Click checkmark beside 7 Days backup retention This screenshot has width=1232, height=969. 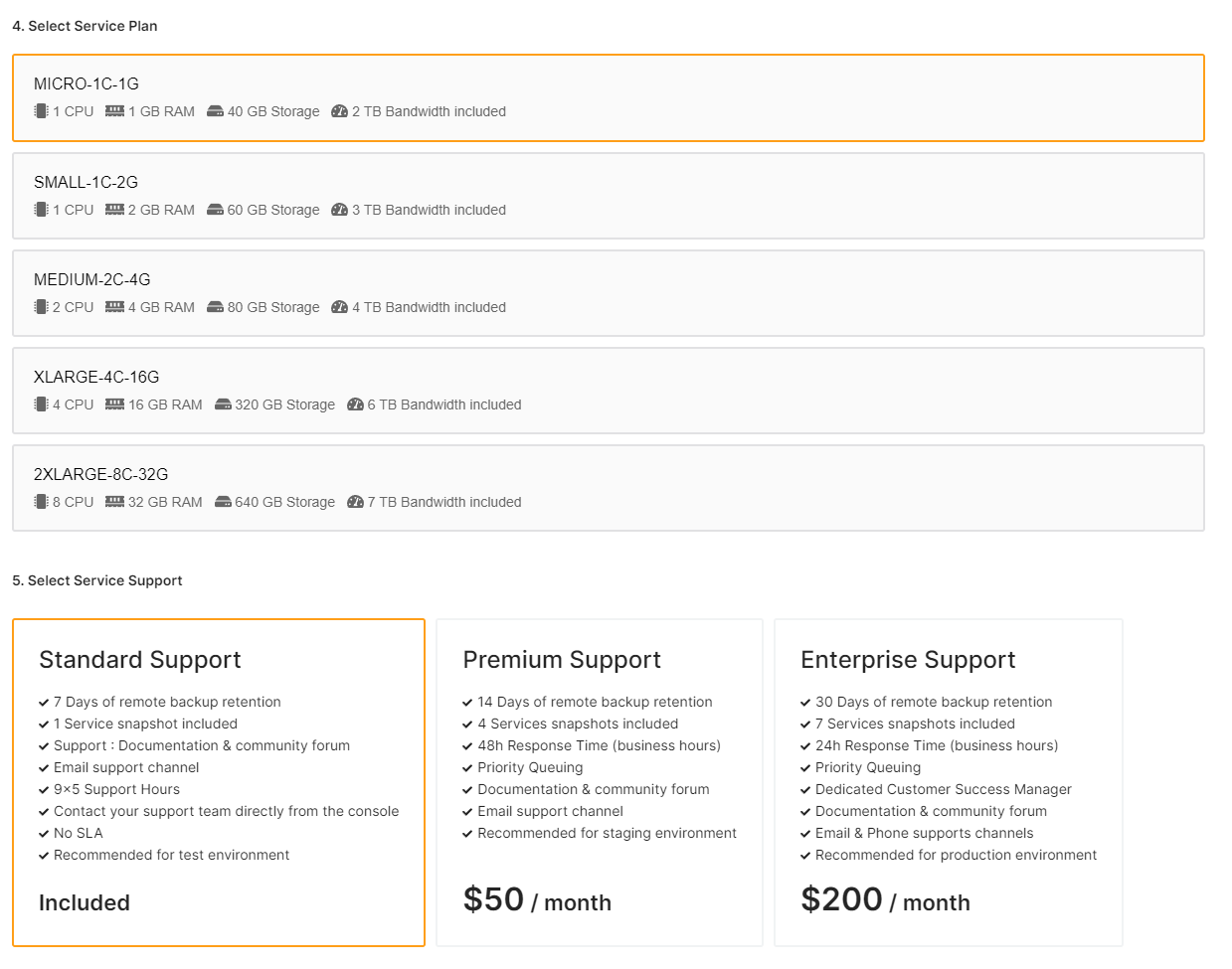tap(44, 703)
